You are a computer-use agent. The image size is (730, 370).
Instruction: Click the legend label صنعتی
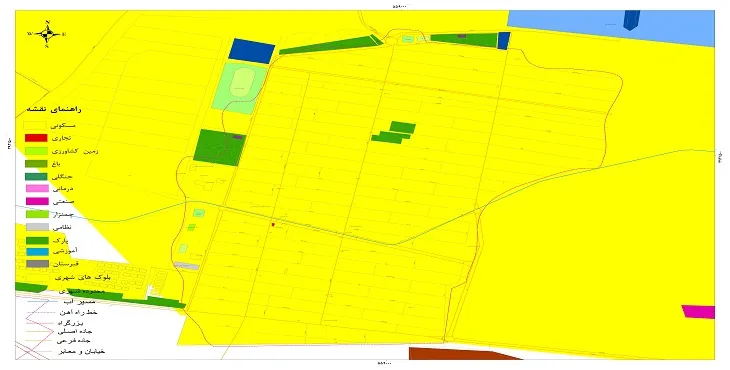pos(63,202)
